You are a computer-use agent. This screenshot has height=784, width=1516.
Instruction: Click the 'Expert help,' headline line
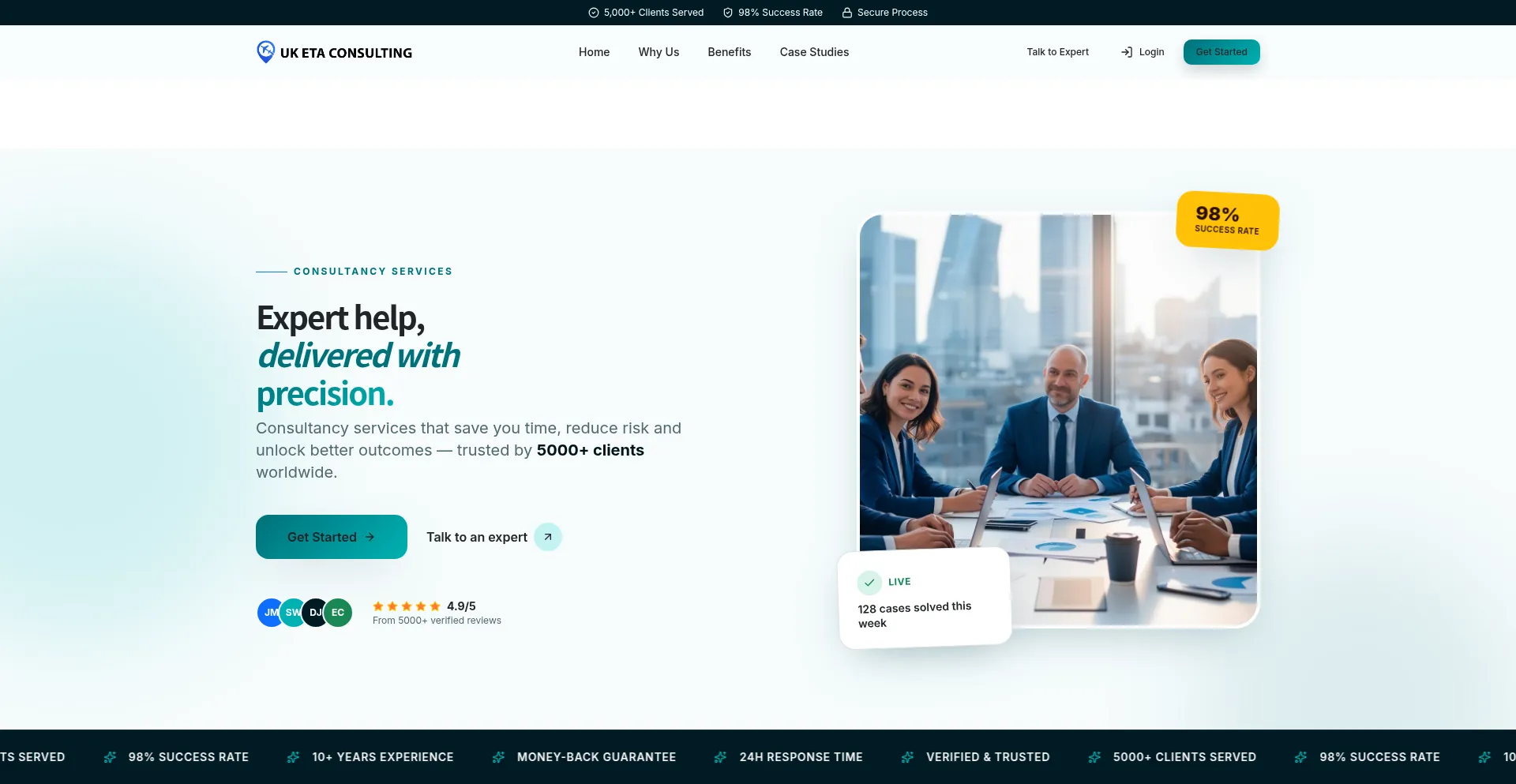(340, 318)
